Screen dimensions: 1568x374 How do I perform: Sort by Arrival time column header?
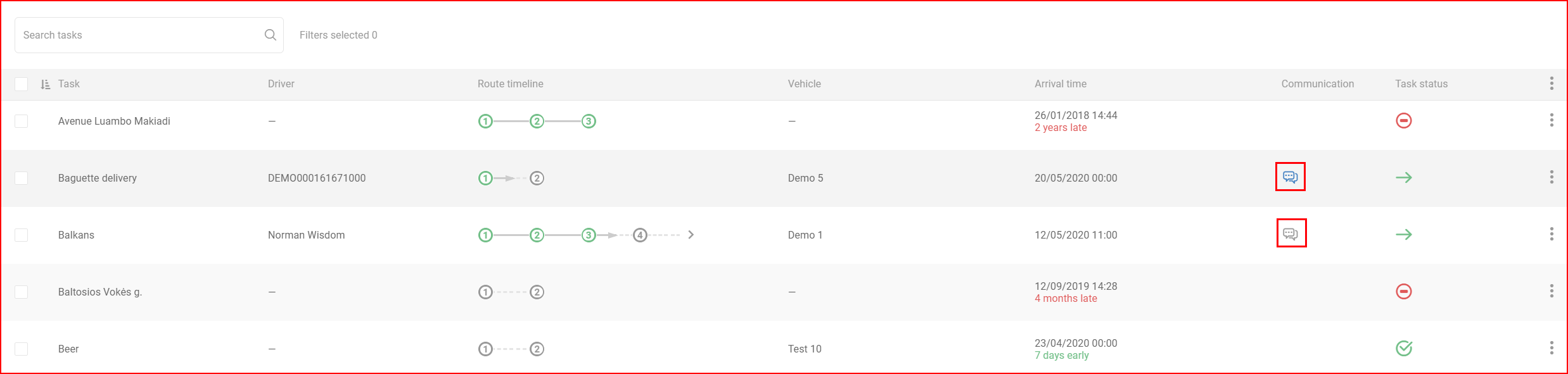[x=1061, y=84]
